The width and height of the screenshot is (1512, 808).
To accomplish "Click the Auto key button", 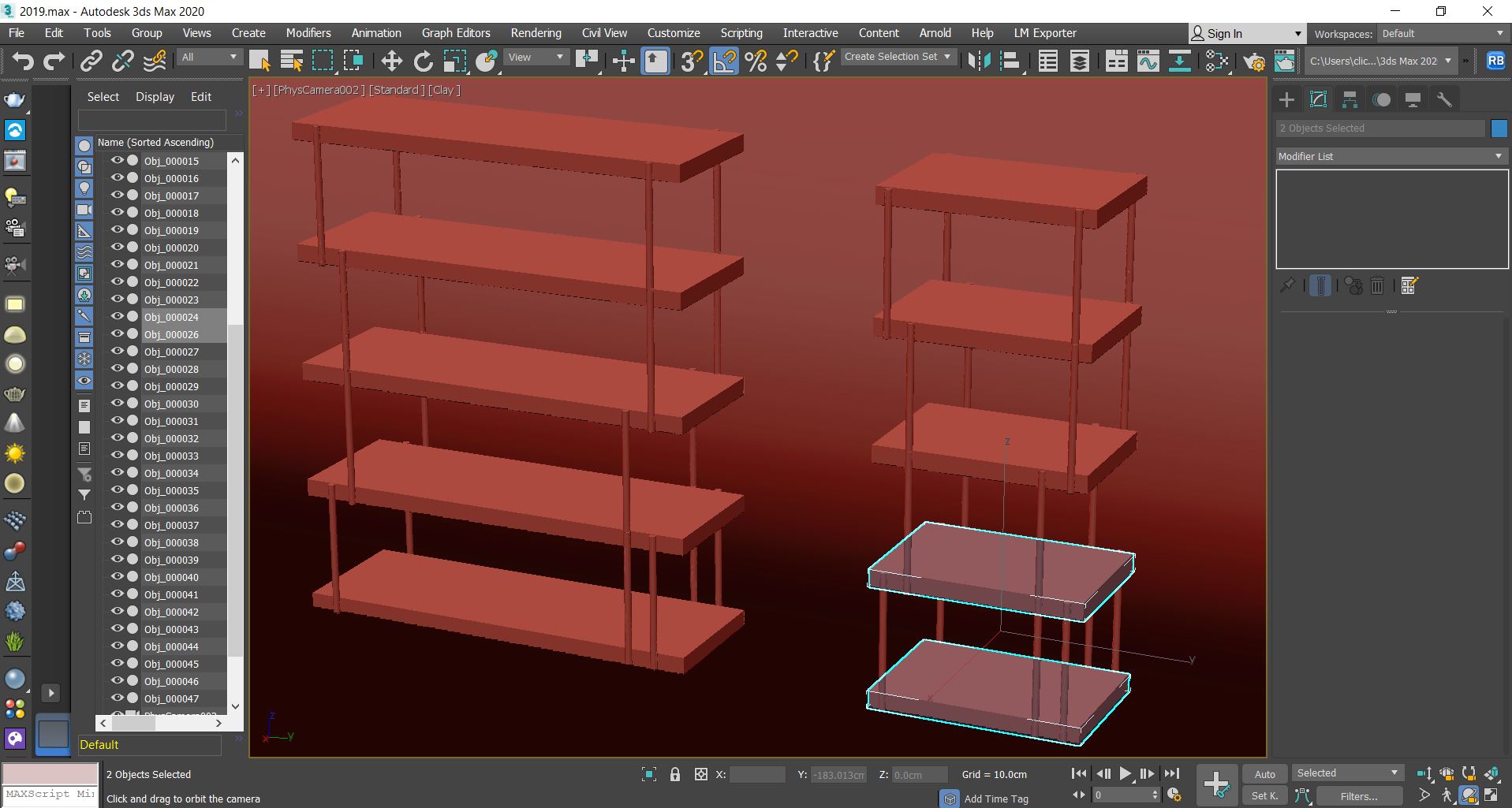I will [x=1264, y=773].
